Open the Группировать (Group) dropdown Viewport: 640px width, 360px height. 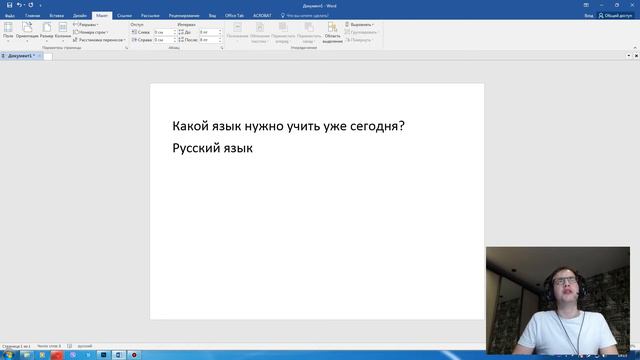point(361,32)
